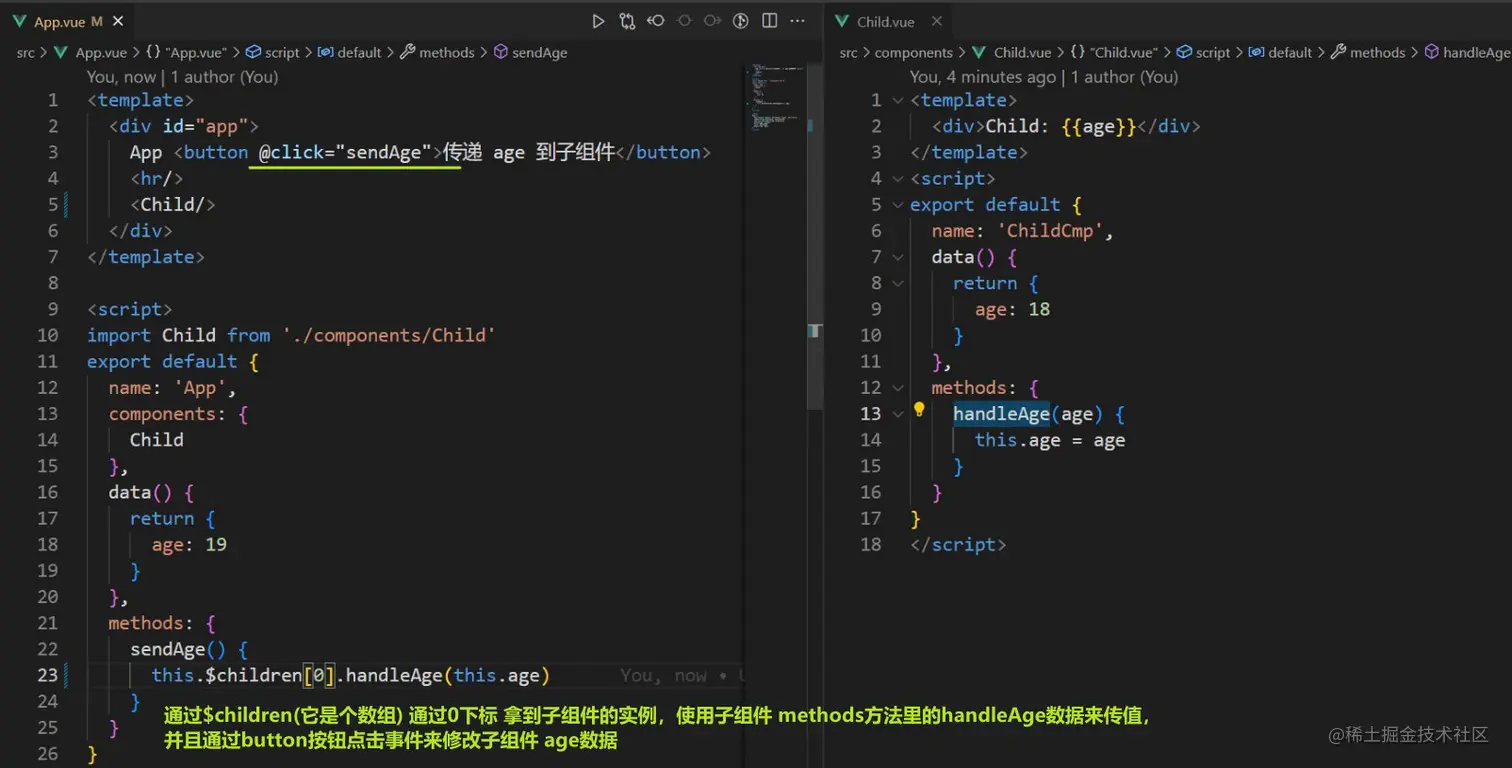Fold the handleAge function at line 13 in Child.vue
Screen dimensions: 1512x768
point(897,413)
